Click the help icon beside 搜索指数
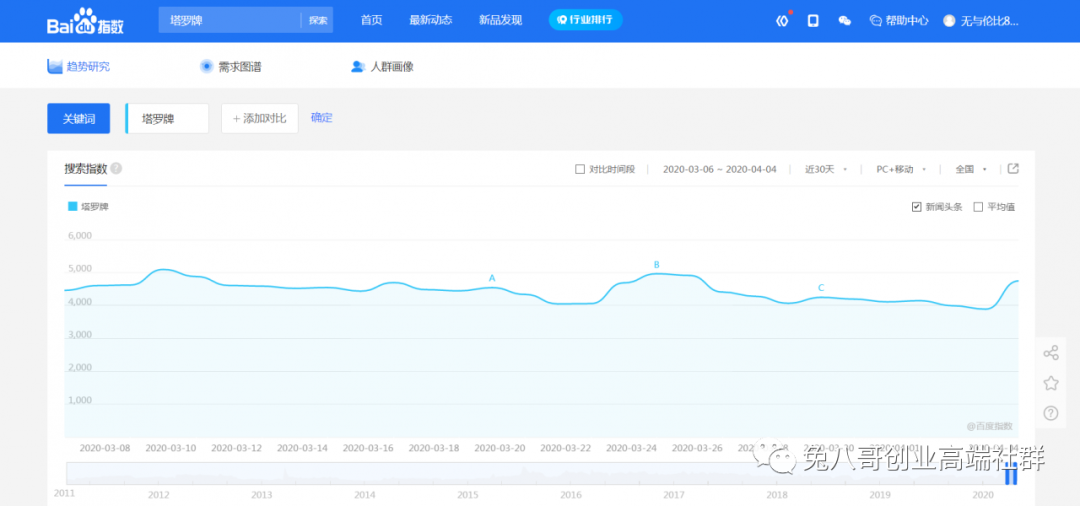The height and width of the screenshot is (506, 1080). point(117,169)
